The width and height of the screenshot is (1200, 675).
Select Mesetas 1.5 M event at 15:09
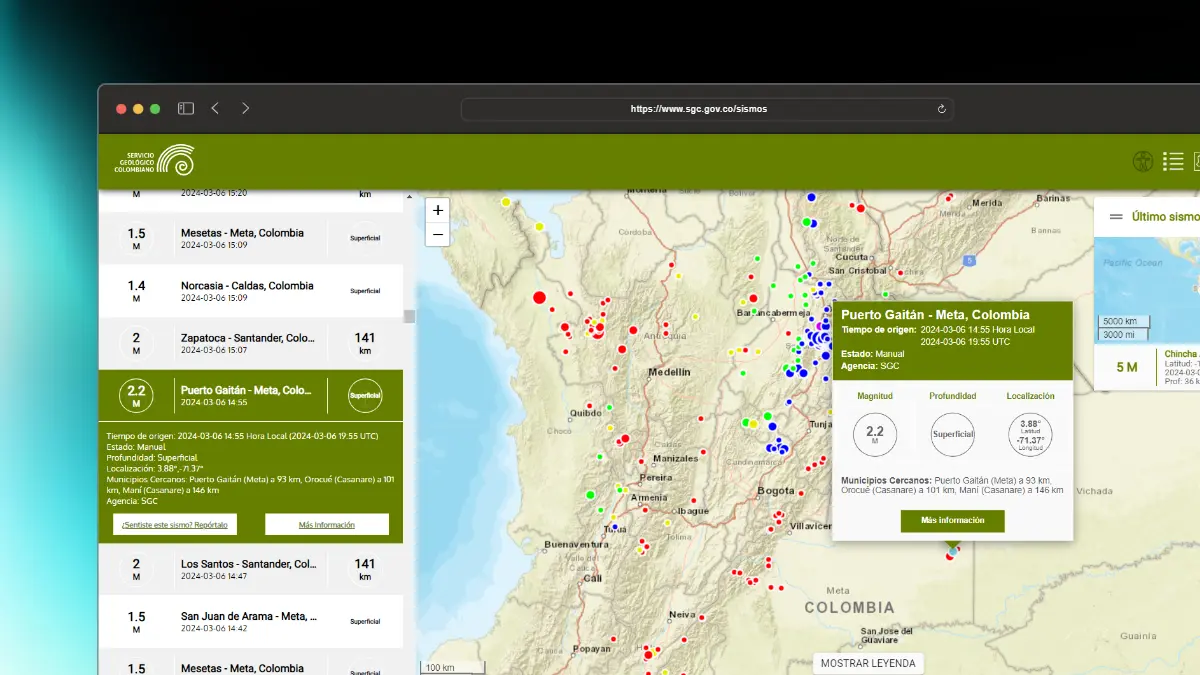251,238
